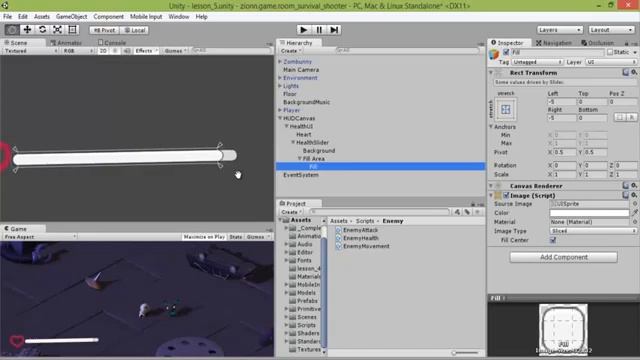Click the Project search field
This screenshot has height=360, width=640.
point(379,212)
